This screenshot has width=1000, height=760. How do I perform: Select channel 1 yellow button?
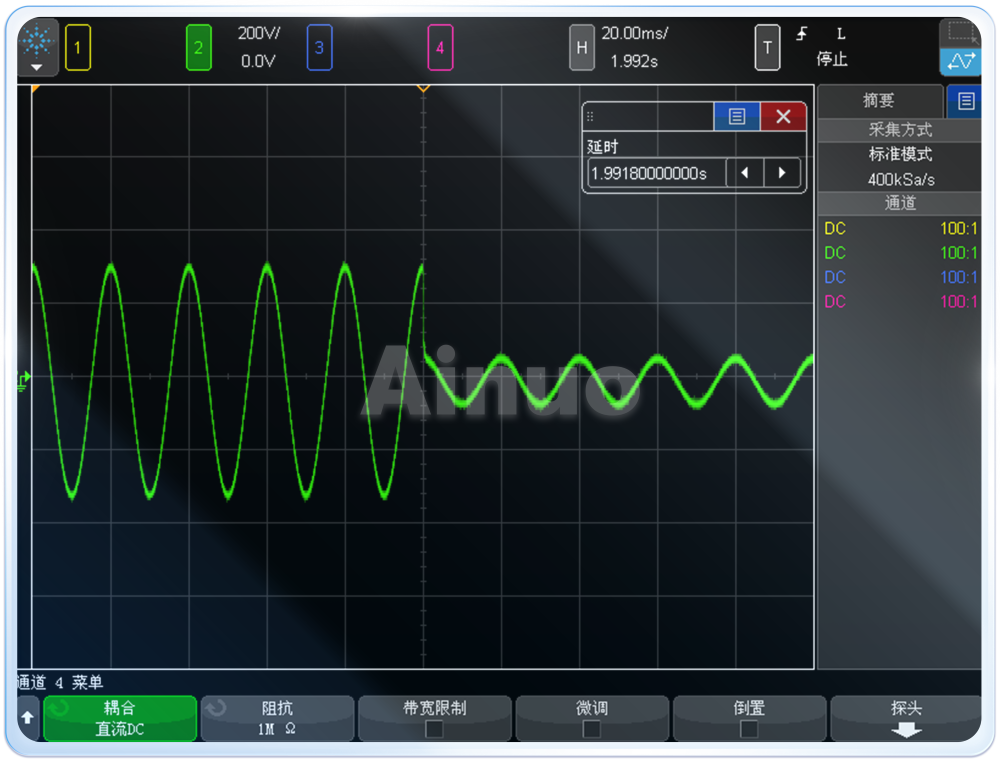(78, 47)
